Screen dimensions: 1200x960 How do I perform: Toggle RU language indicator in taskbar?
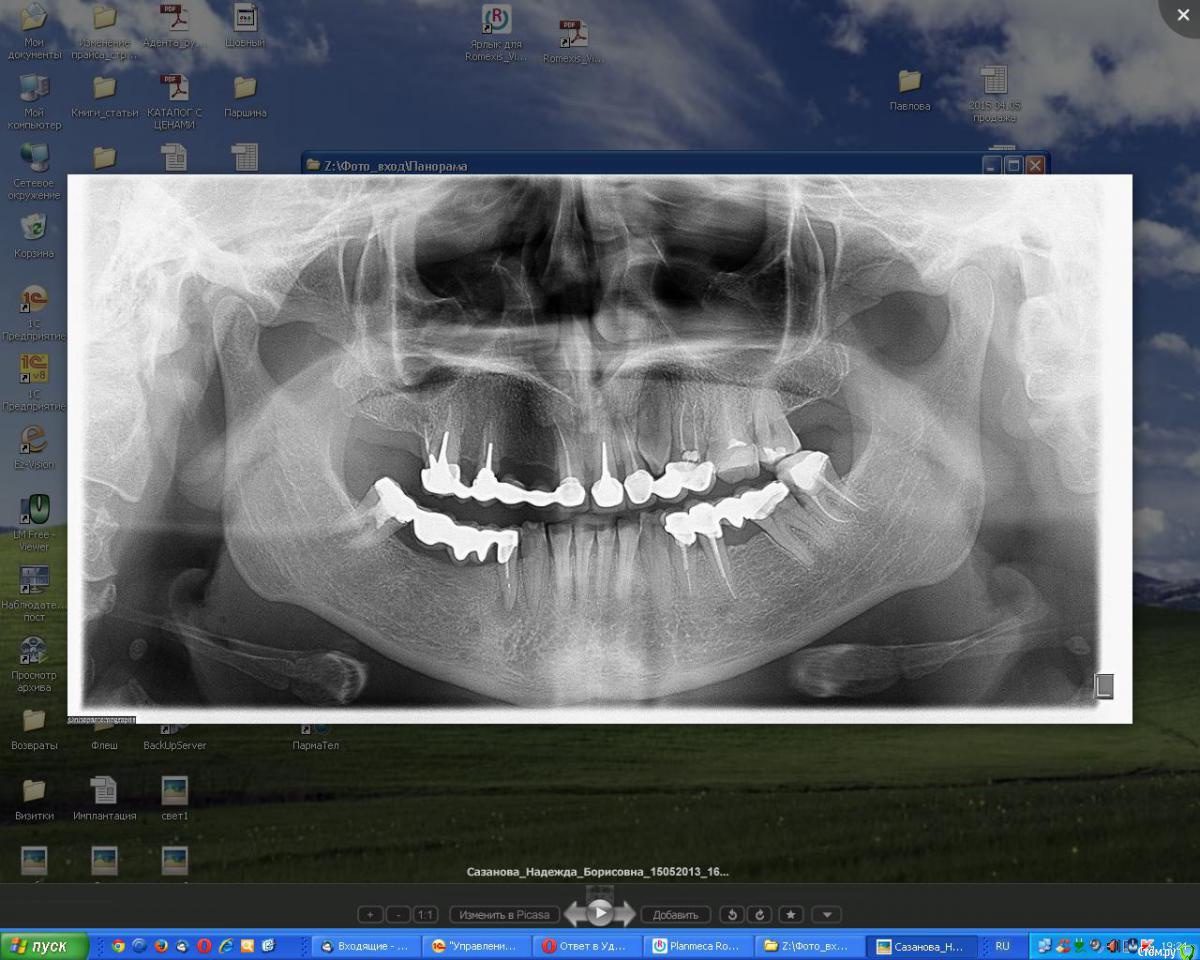point(1002,946)
